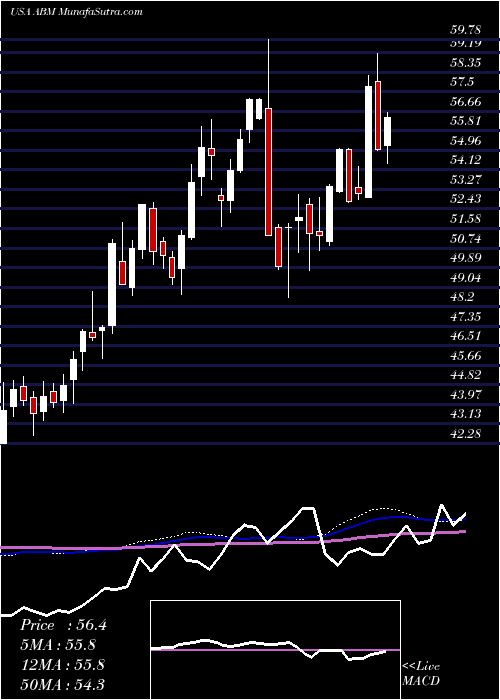
Task: Click the 59.19 price axis label
Action: coord(466,43)
